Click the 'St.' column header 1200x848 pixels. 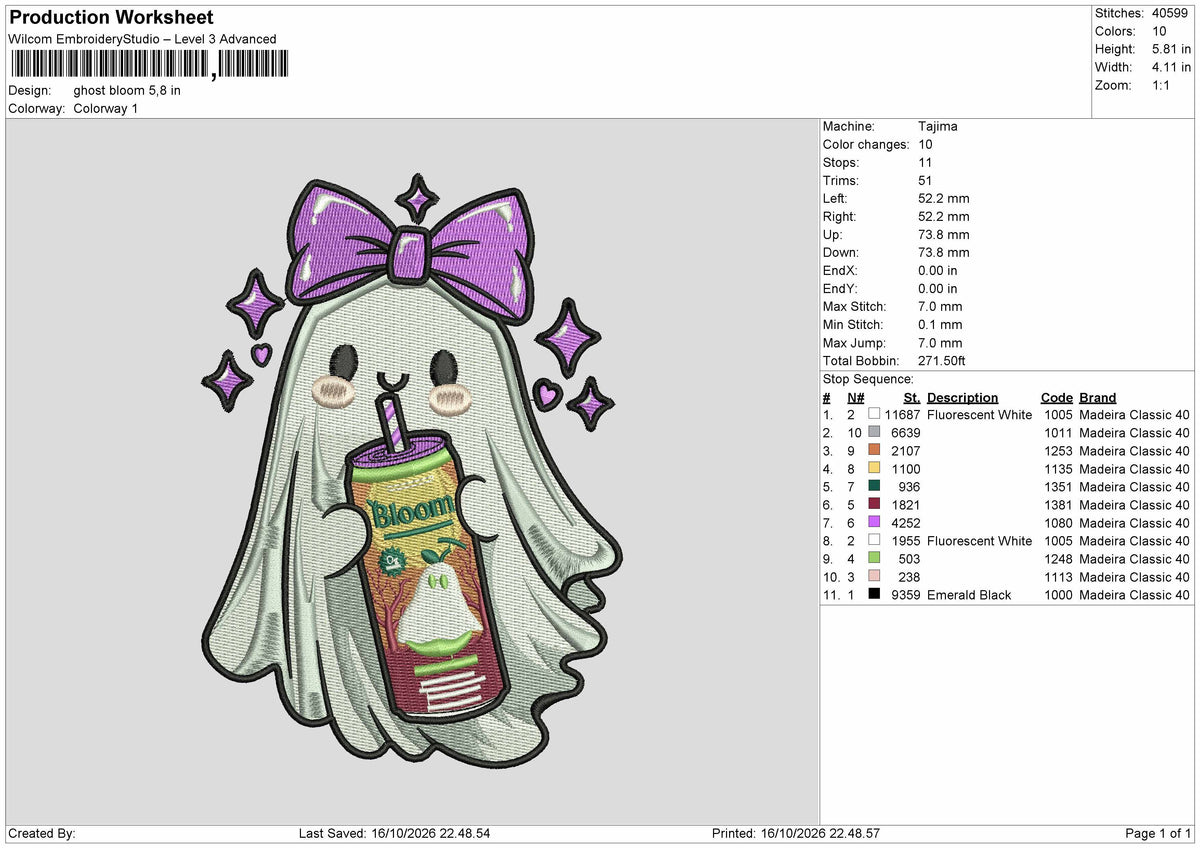point(911,397)
